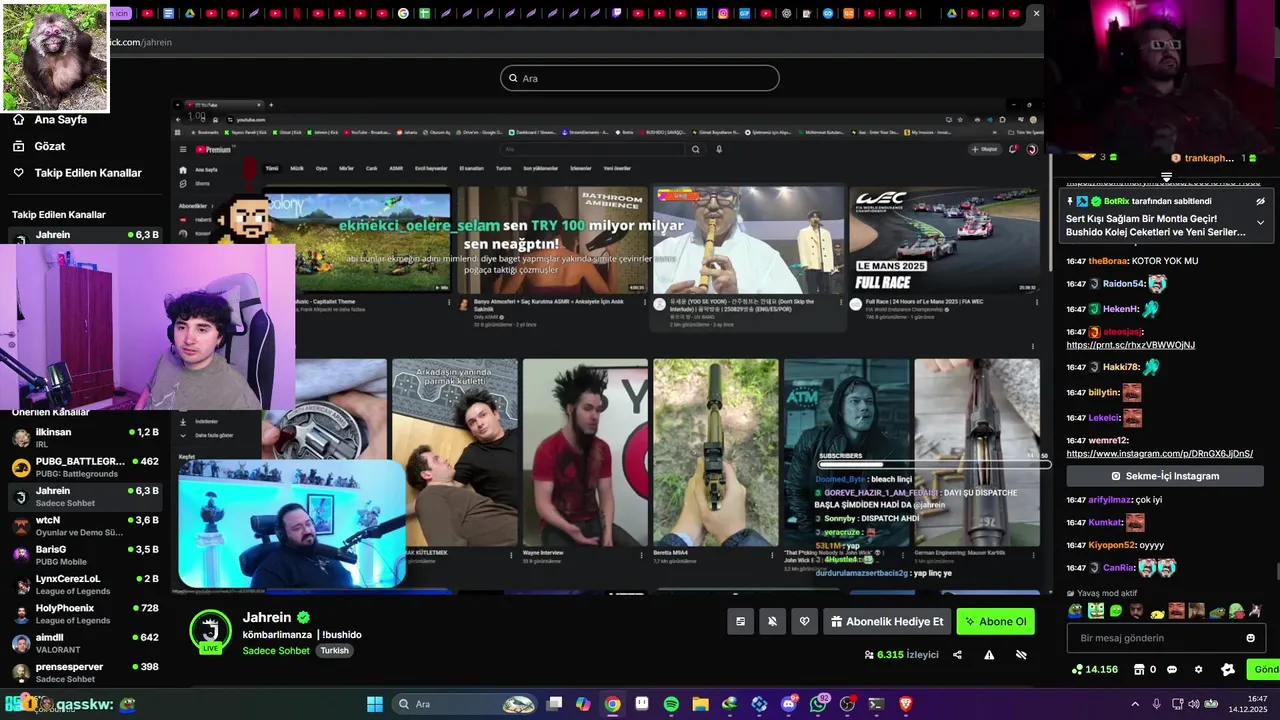Hide the pinned BotRix message

1261,201
